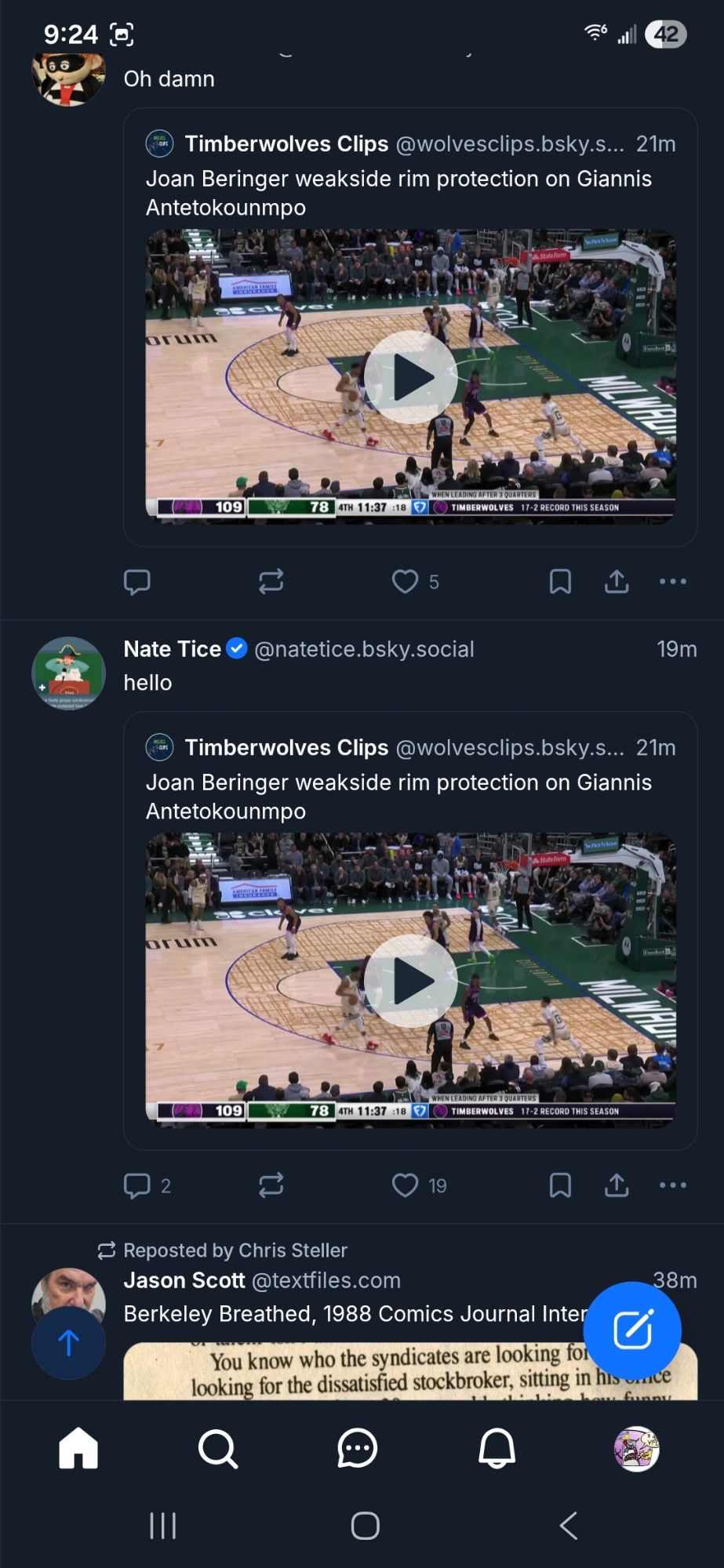The width and height of the screenshot is (724, 1568).
Task: Open more options for Nate Tice's post
Action: click(x=673, y=1185)
